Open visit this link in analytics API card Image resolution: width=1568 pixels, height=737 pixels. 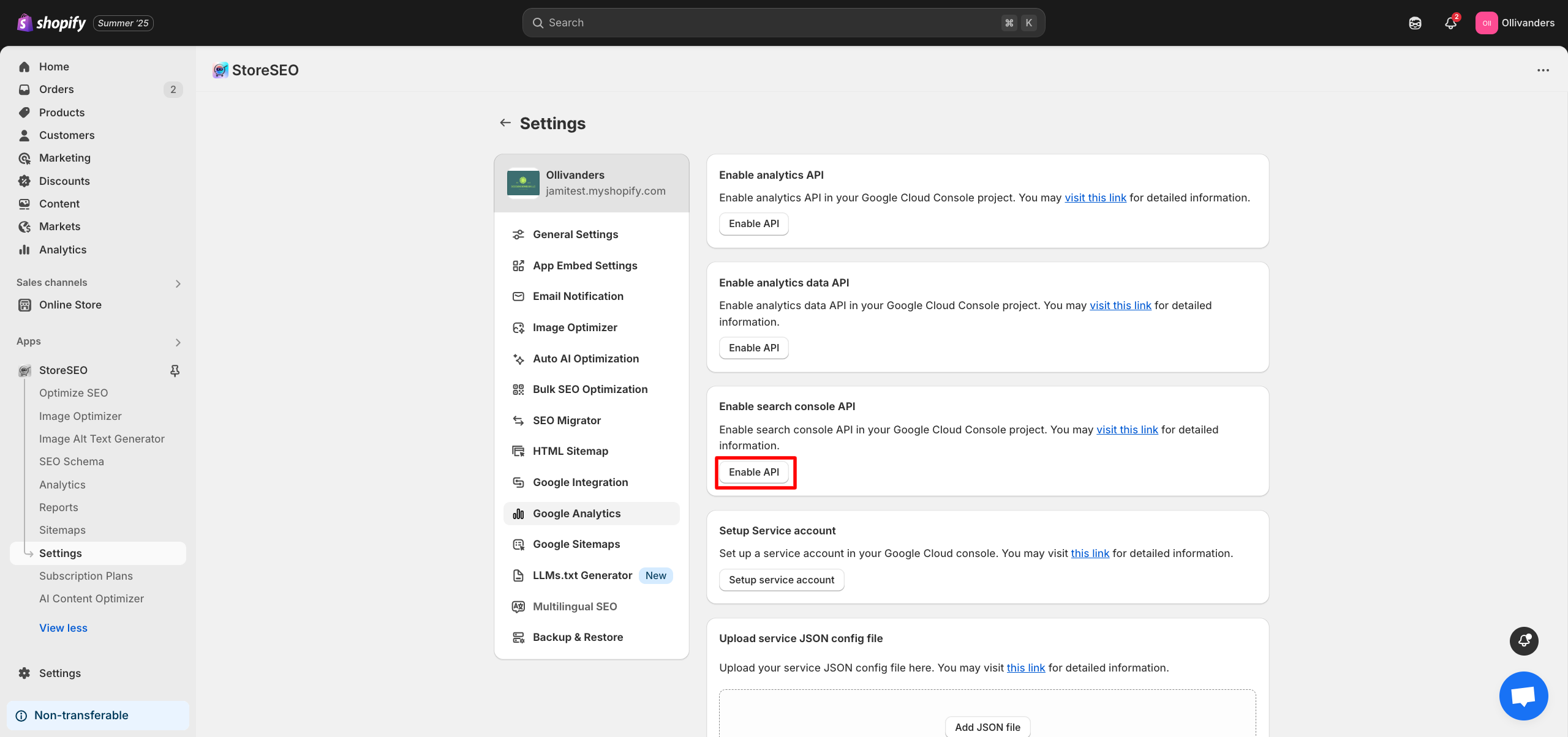coord(1095,198)
